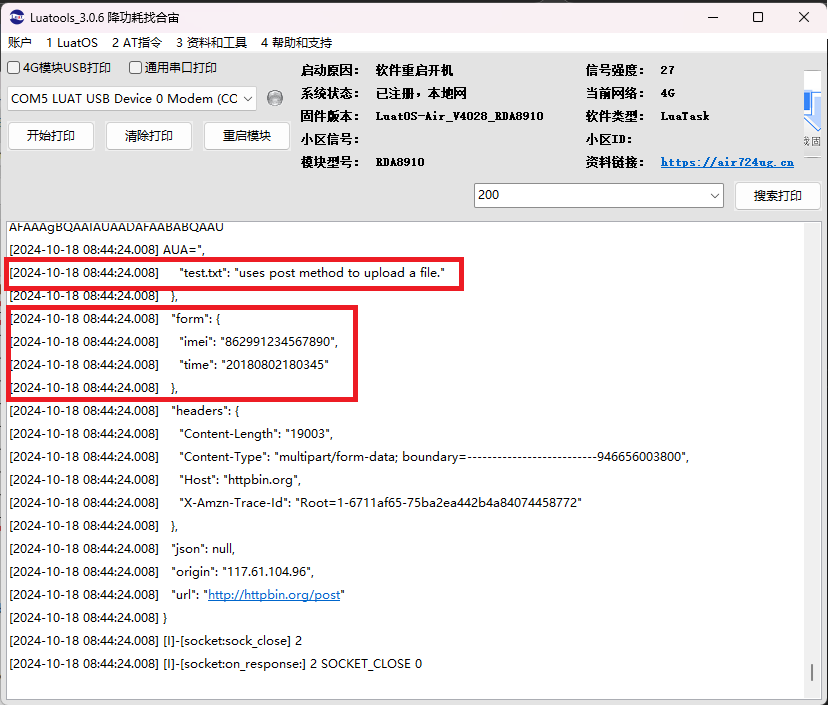This screenshot has height=705, width=828.
Task: Click the partially visible icon at right edge
Action: click(x=812, y=108)
